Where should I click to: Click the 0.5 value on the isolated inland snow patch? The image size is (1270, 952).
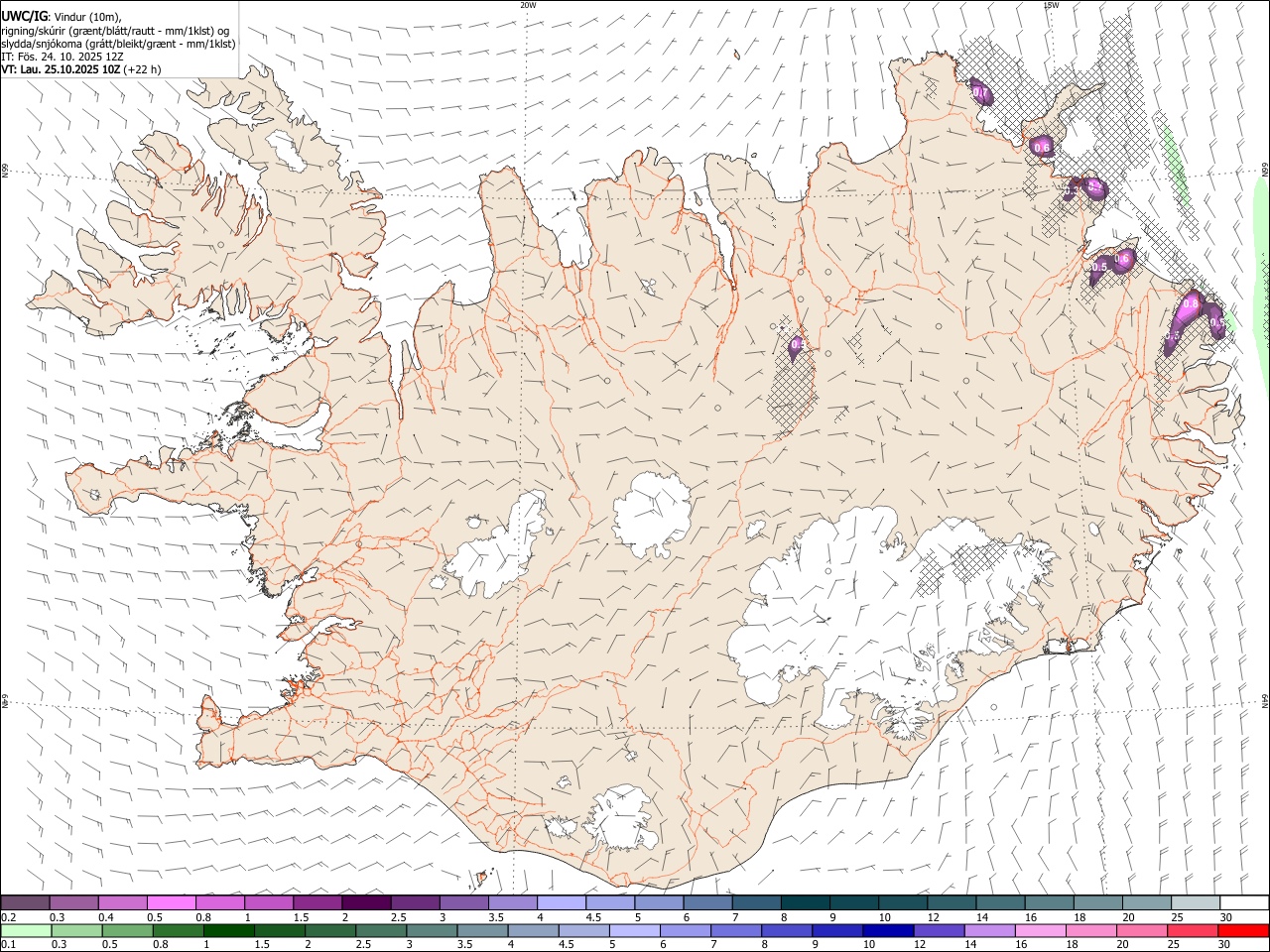click(798, 345)
